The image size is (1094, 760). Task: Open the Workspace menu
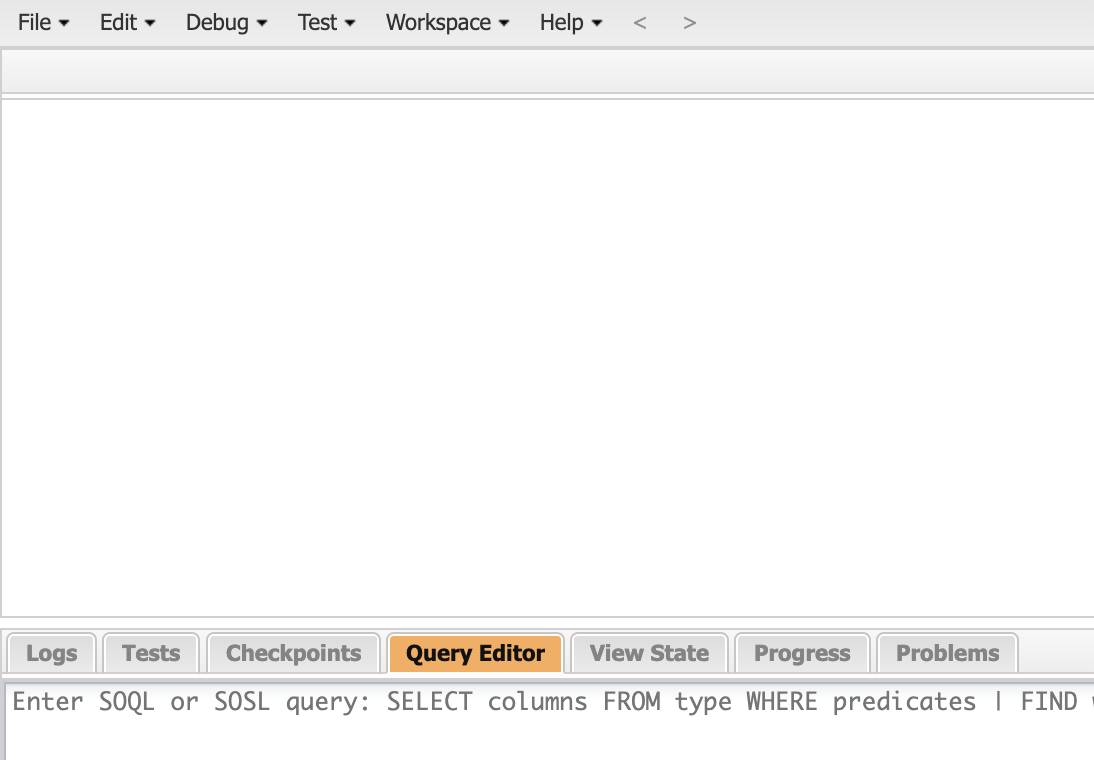(x=447, y=22)
